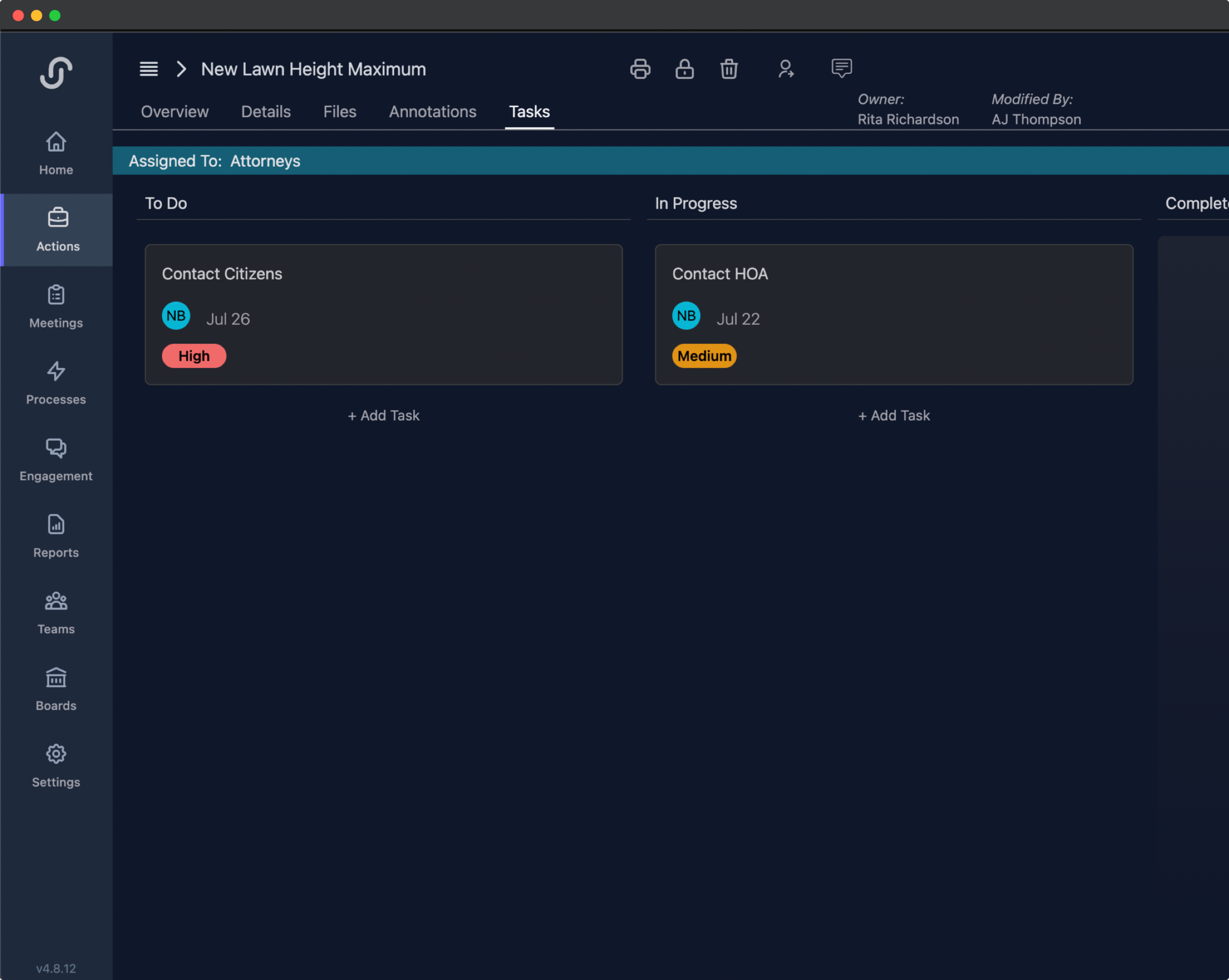Add Task under In Progress column
This screenshot has height=980, width=1229.
[893, 416]
